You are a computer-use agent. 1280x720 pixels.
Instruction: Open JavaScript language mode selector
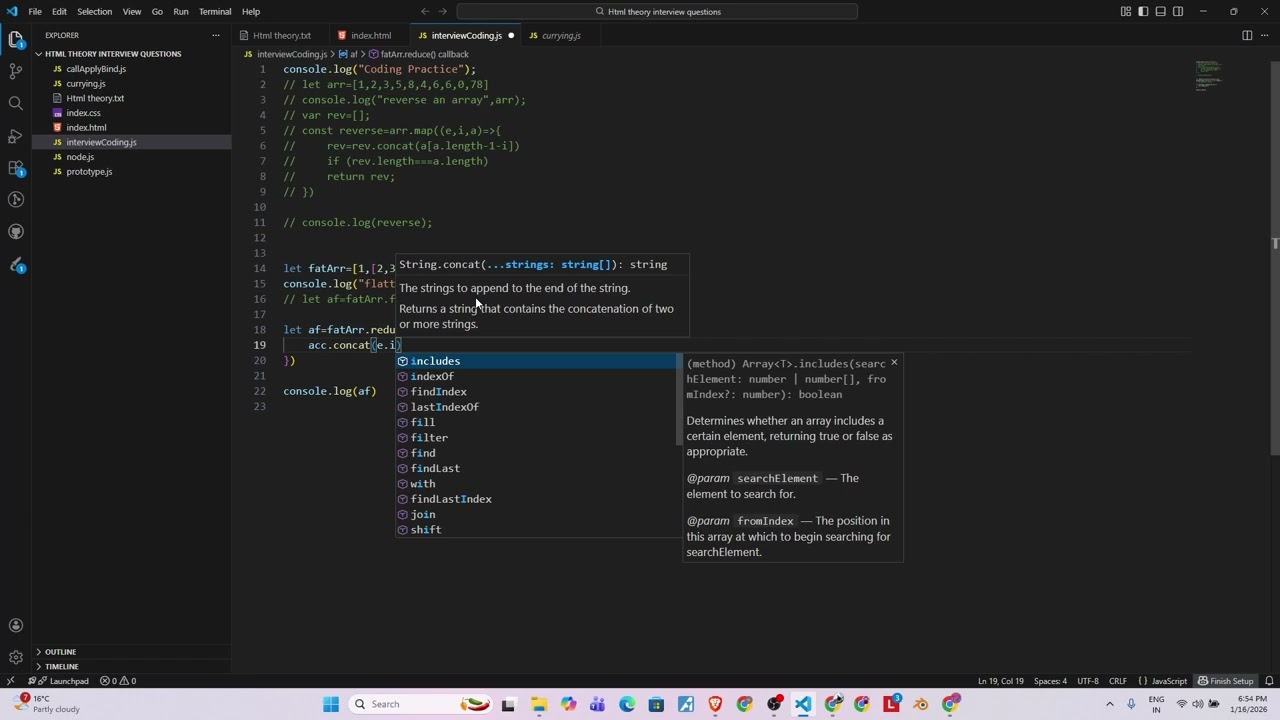1169,681
